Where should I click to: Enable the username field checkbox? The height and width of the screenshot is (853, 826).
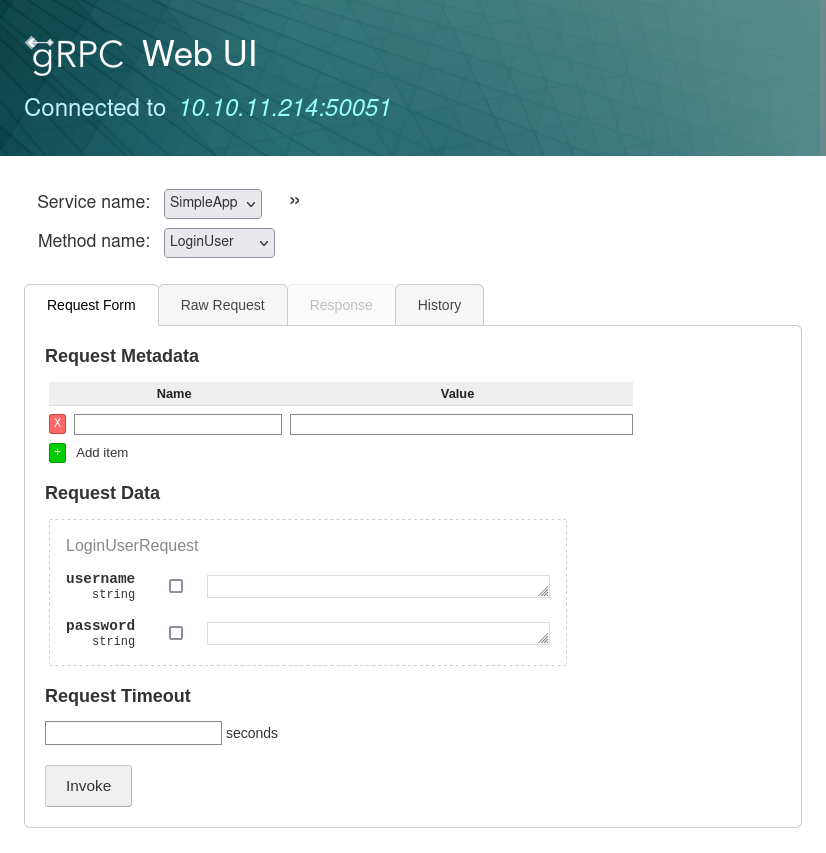point(176,586)
